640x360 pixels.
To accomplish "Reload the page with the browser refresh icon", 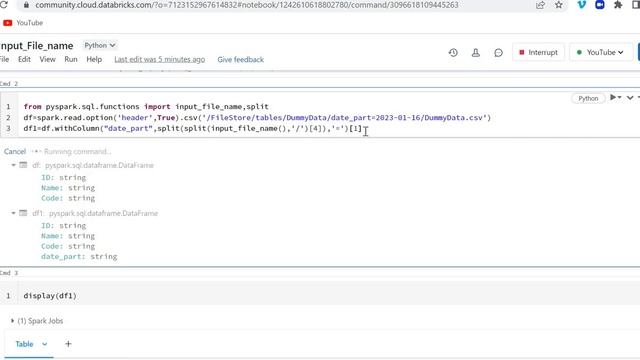I will [x=4, y=5].
